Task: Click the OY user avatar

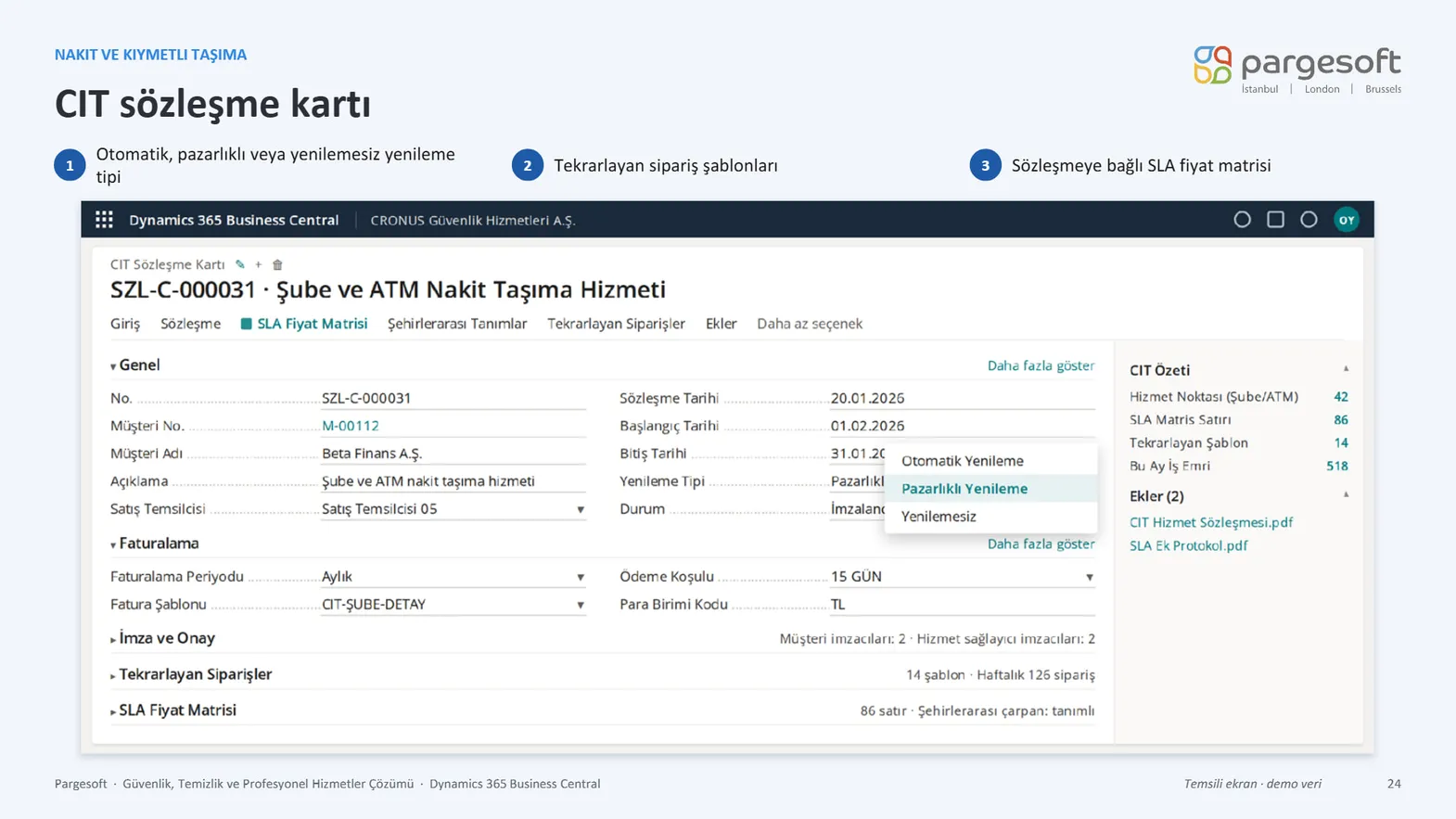Action: pyautogui.click(x=1347, y=220)
